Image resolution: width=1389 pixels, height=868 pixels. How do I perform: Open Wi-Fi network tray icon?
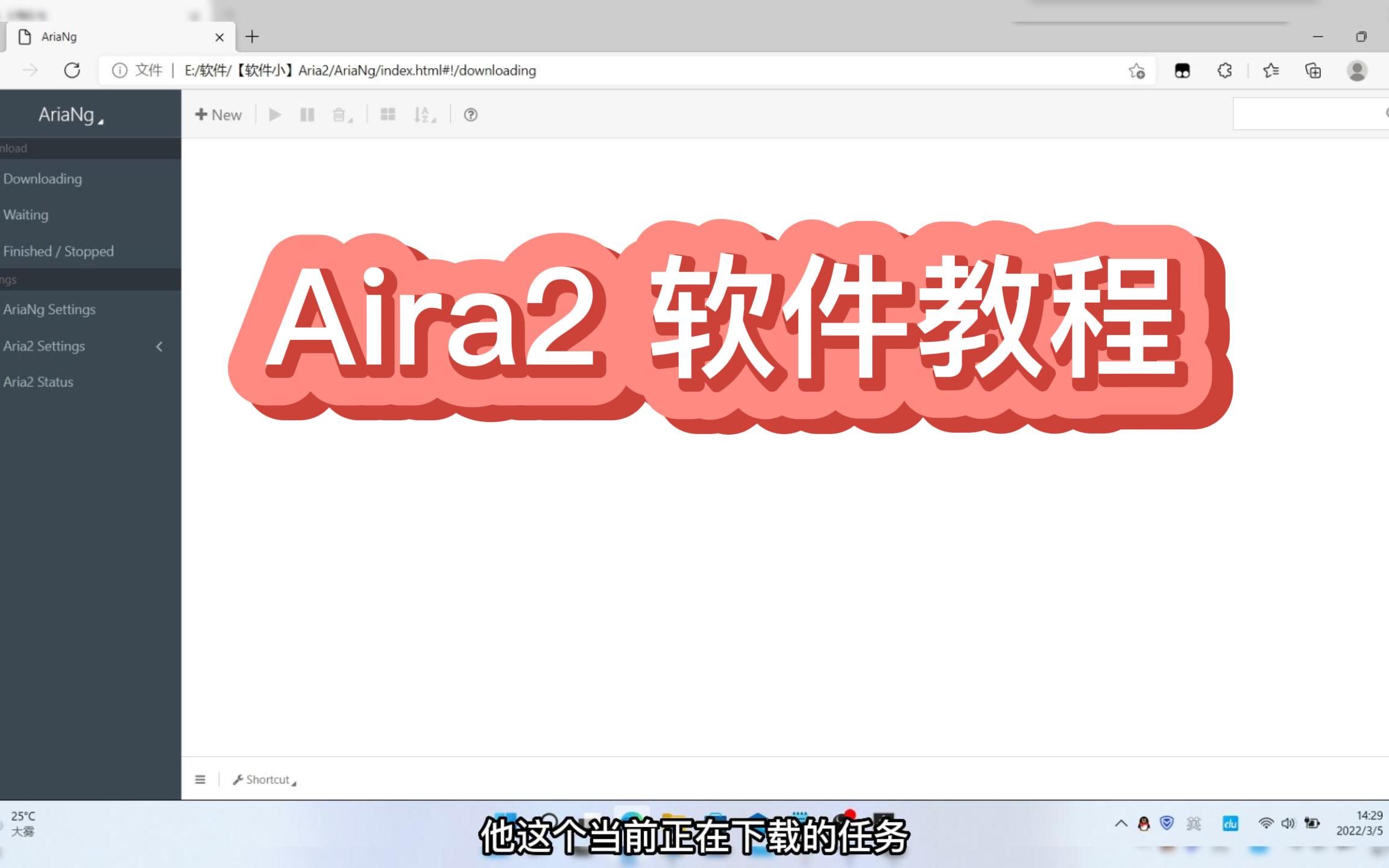click(x=1265, y=823)
